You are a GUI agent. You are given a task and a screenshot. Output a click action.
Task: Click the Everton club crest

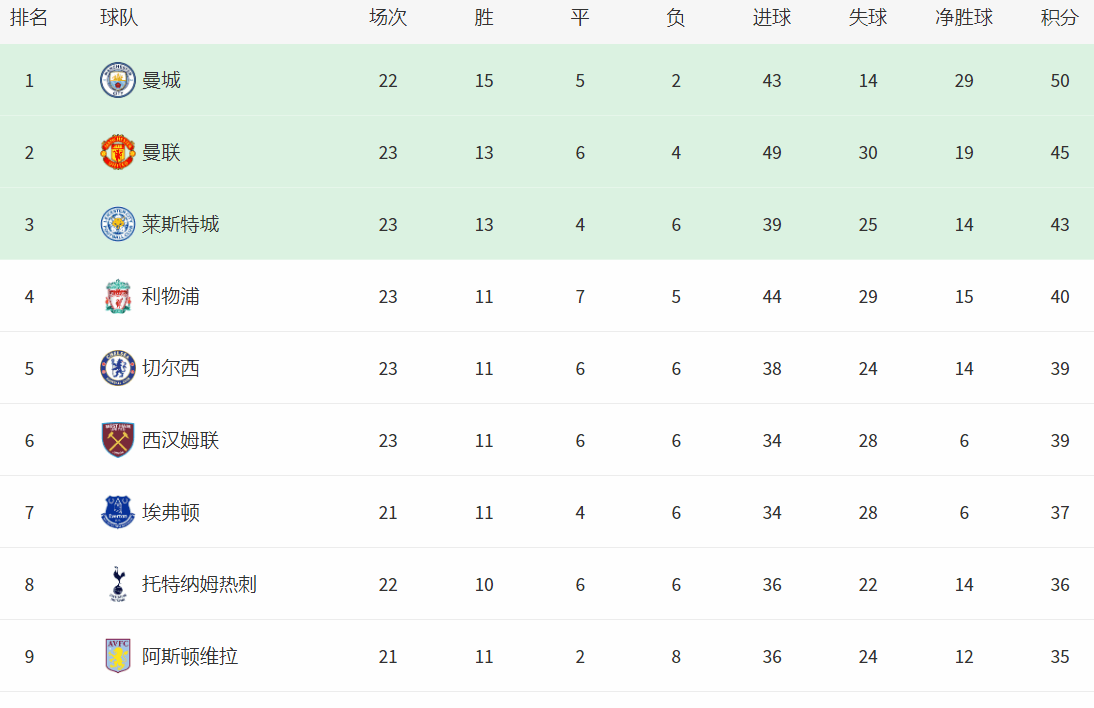click(118, 512)
